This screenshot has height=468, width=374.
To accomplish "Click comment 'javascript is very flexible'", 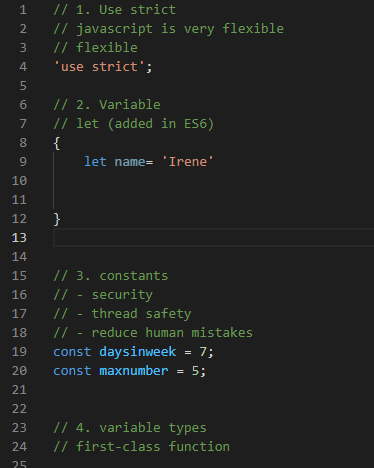I will tap(180, 29).
